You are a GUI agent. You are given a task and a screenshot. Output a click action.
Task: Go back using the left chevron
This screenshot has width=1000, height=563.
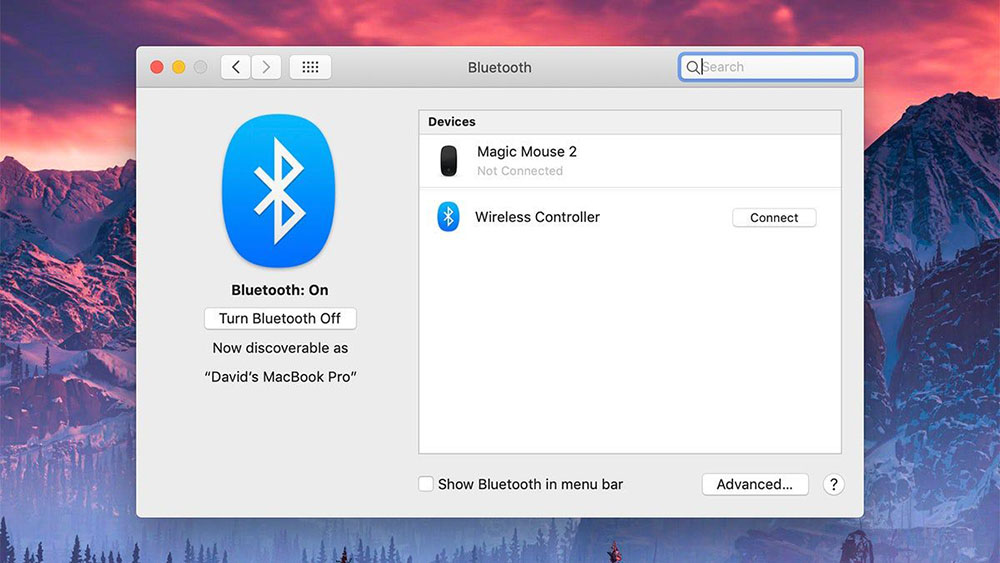[x=236, y=67]
